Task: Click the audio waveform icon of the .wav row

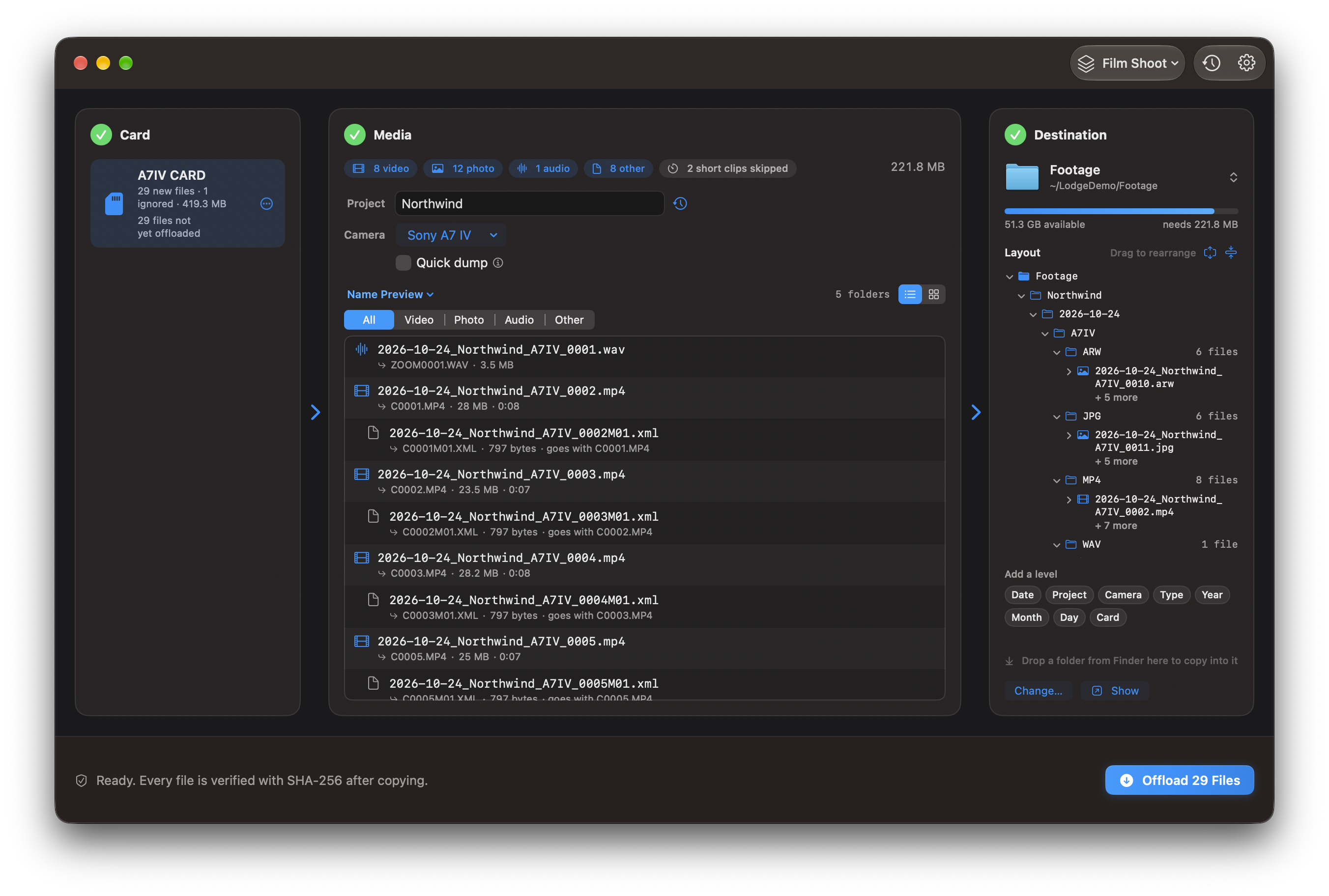Action: 361,349
